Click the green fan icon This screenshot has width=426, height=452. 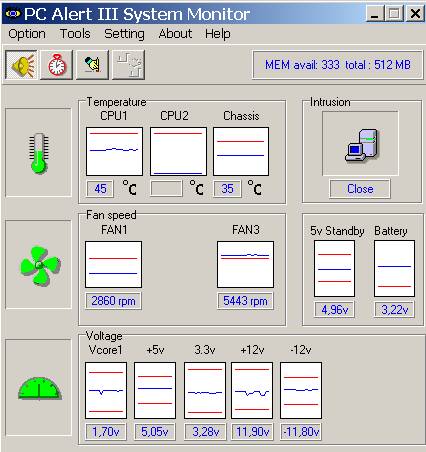40,266
